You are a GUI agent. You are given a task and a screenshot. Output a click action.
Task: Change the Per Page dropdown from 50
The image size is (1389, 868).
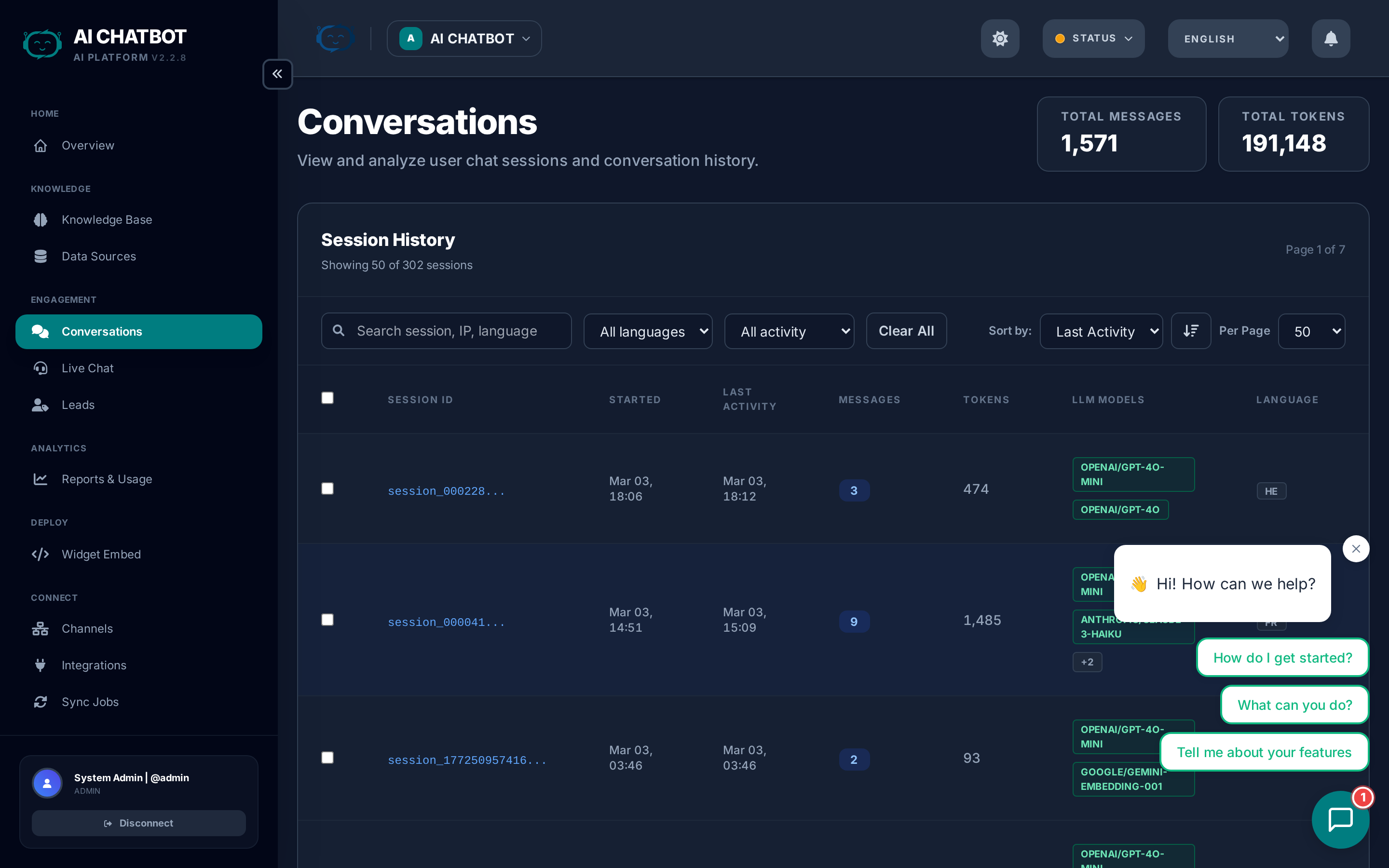point(1311,331)
